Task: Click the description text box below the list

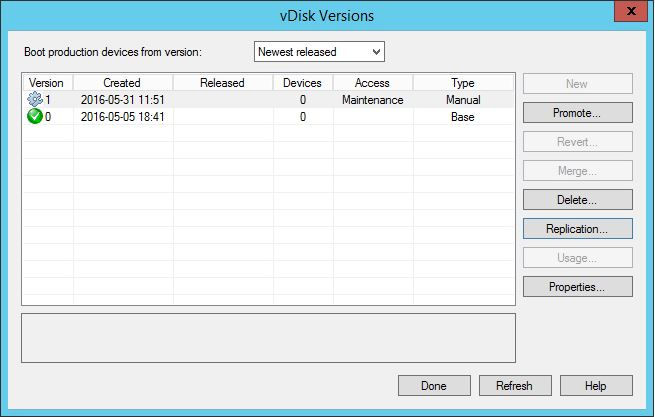Action: (269, 338)
